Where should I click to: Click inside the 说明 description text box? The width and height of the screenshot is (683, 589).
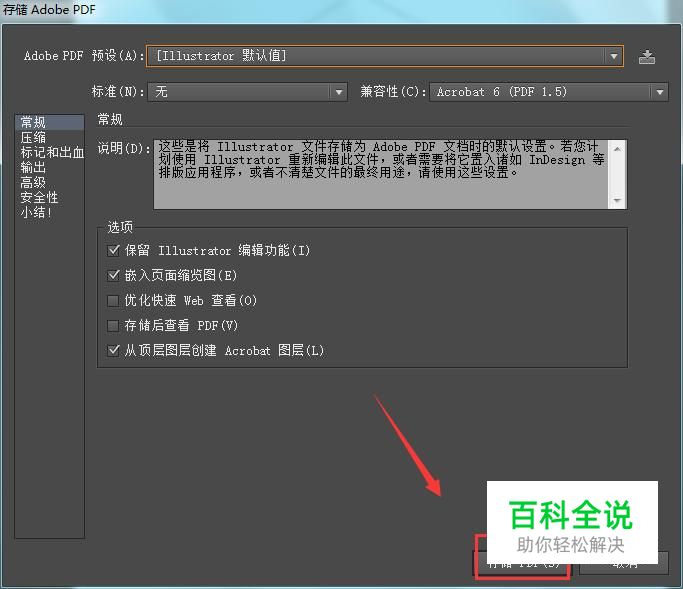[x=381, y=174]
